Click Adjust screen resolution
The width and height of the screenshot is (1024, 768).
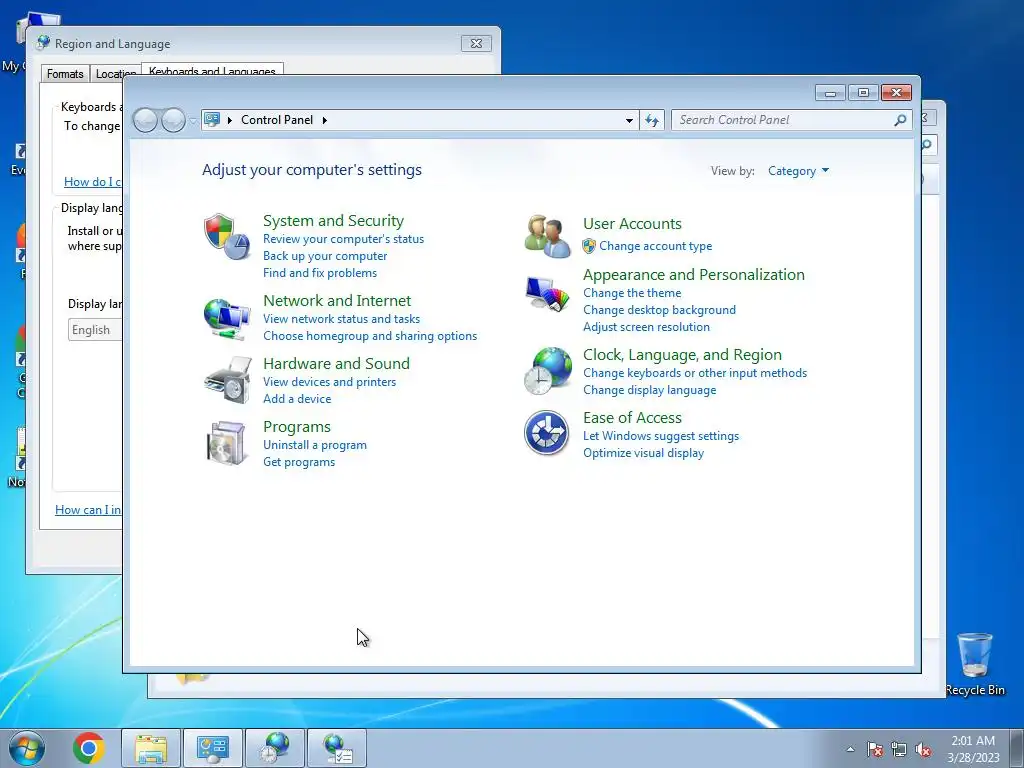(646, 327)
